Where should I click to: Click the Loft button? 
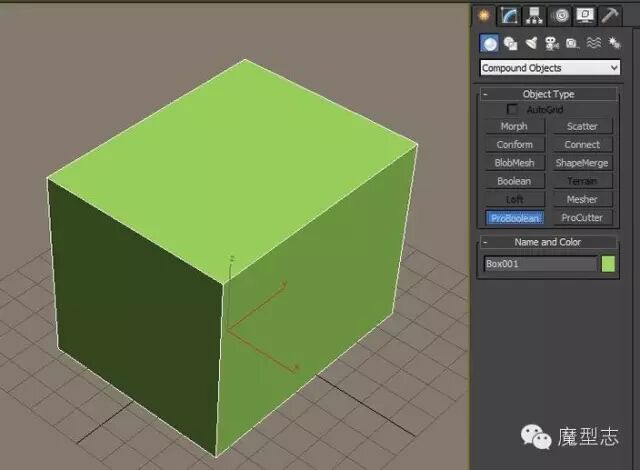pyautogui.click(x=514, y=200)
